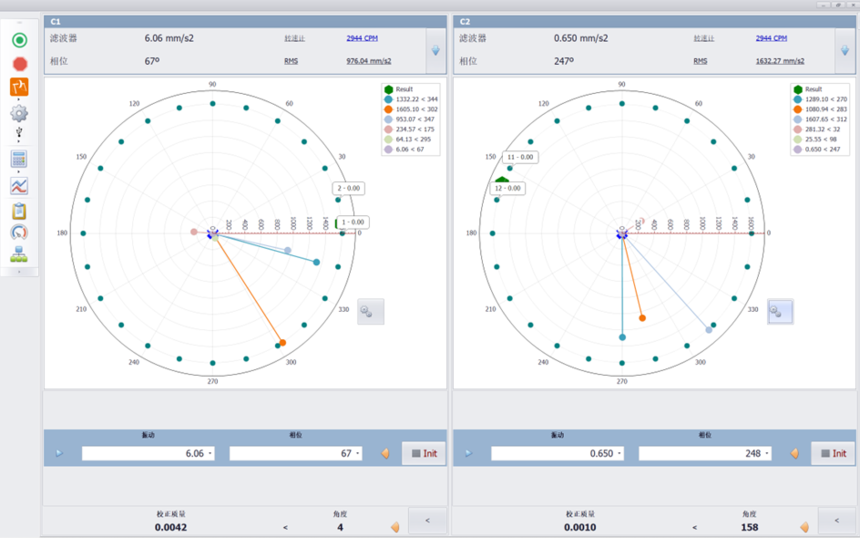This screenshot has height=538, width=860.
Task: Click the '11 - 0.00' label in C2 chart
Action: pos(520,157)
